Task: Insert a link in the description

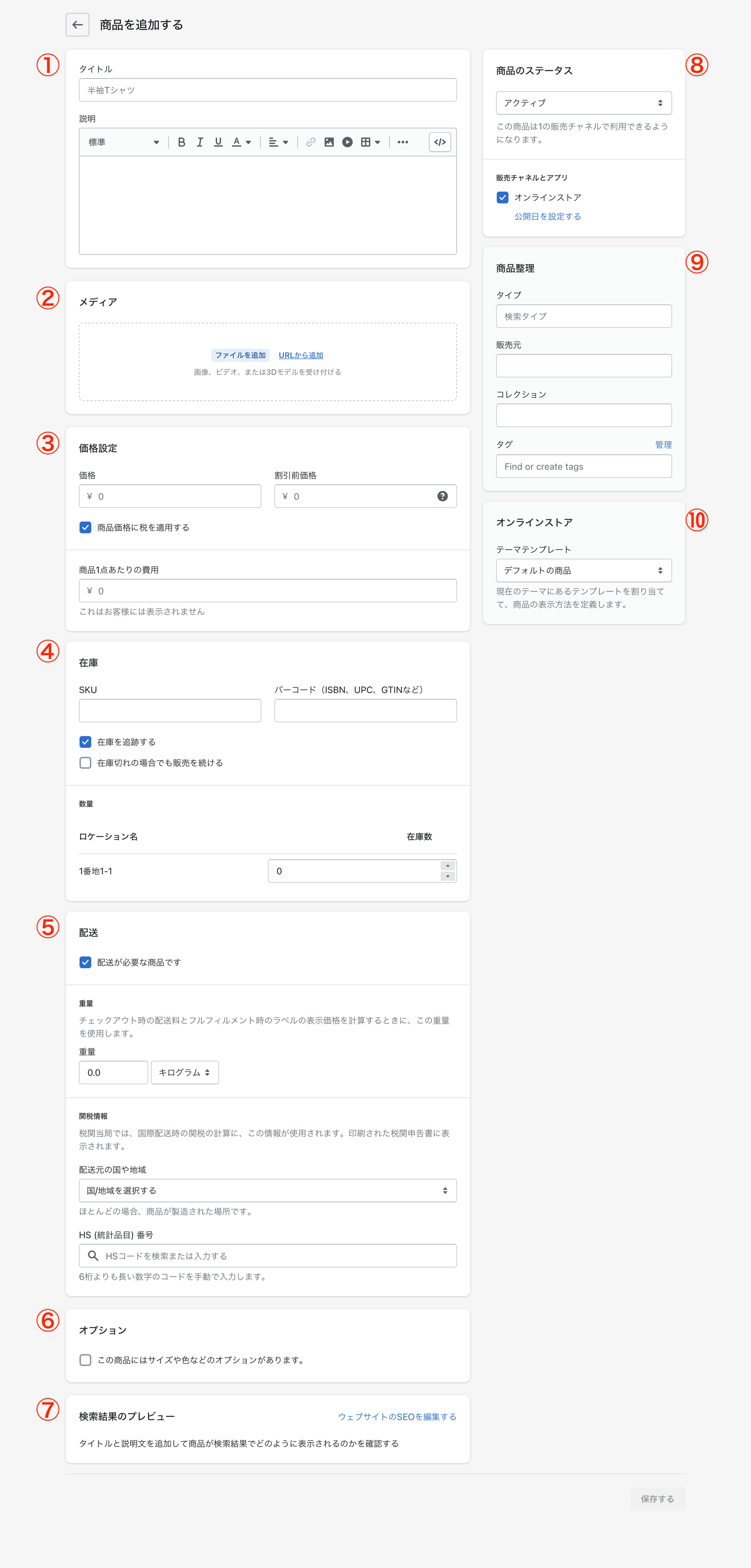Action: pos(311,142)
